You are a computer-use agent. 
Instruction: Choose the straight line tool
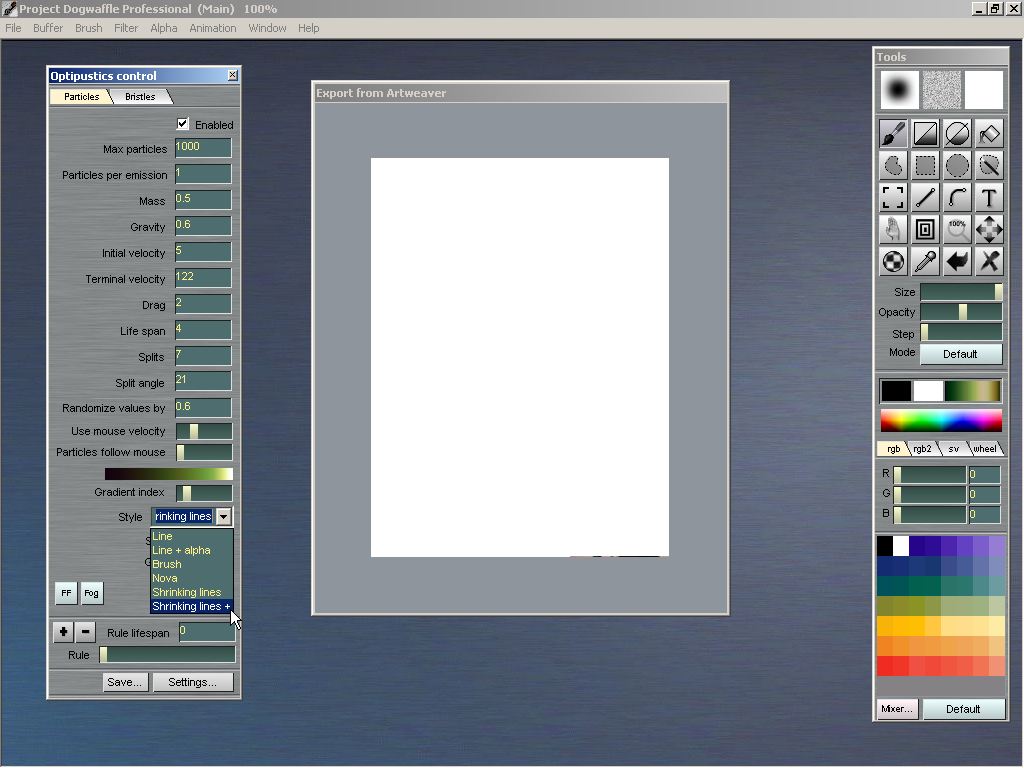925,197
